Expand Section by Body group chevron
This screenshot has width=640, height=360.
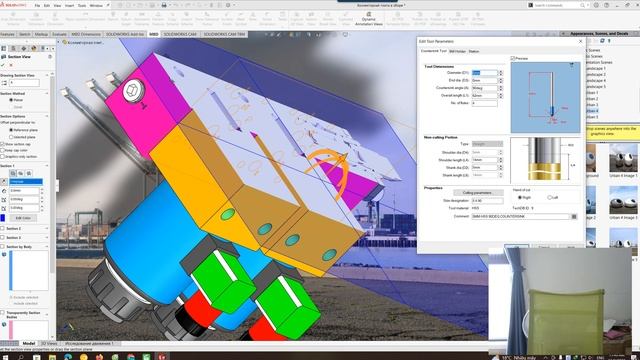tap(47, 247)
